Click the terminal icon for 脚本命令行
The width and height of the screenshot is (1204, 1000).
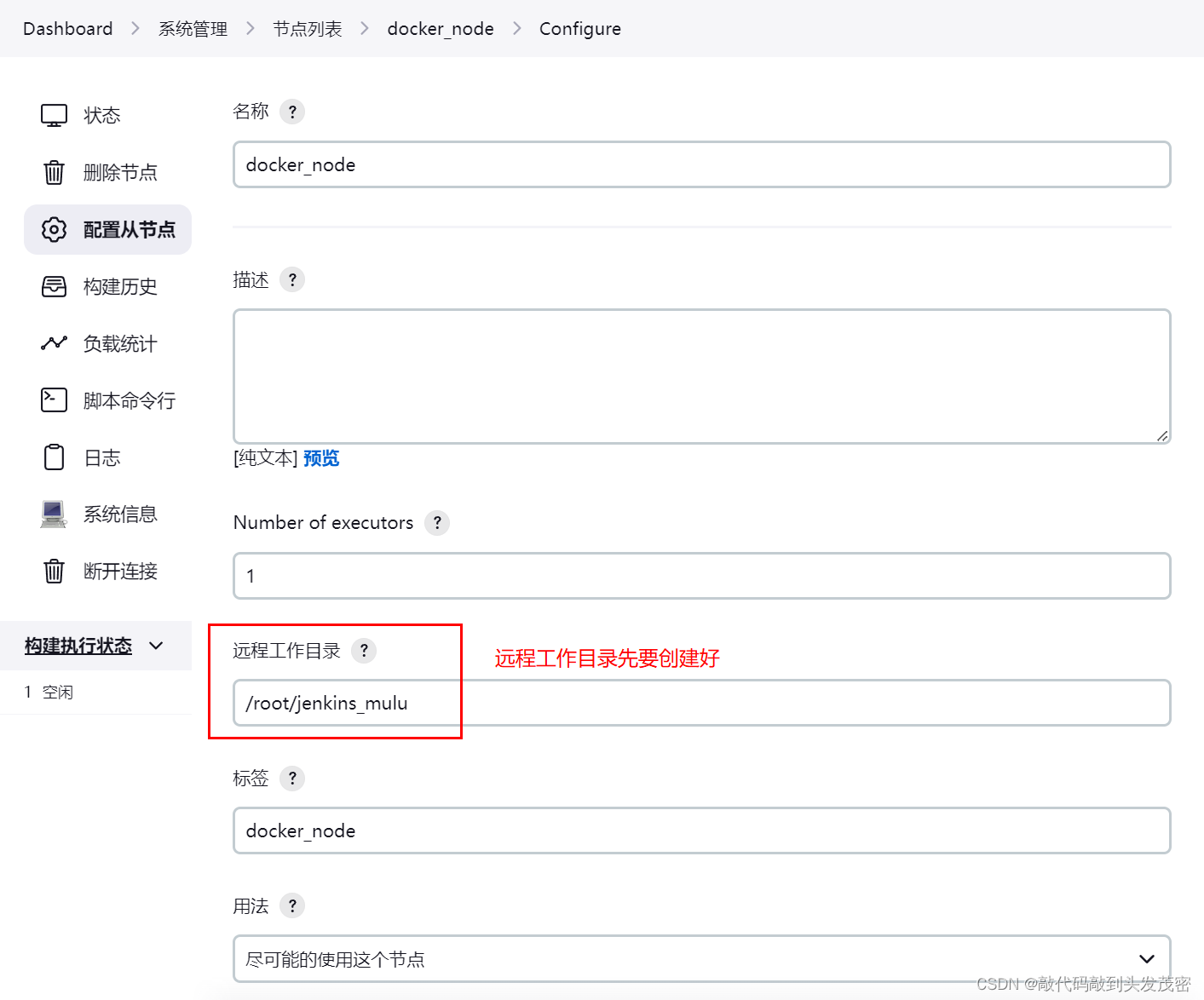(x=54, y=399)
